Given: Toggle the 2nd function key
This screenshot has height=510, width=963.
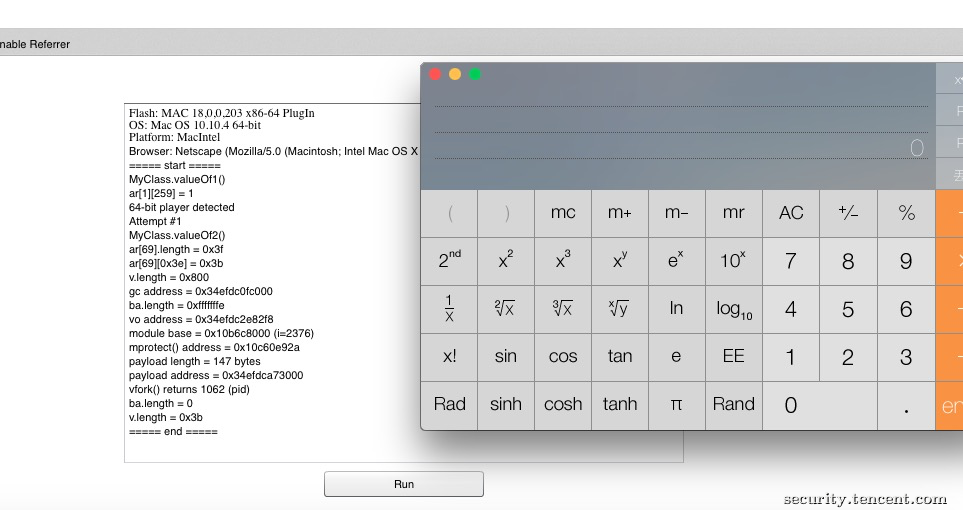Looking at the screenshot, I should click(449, 261).
